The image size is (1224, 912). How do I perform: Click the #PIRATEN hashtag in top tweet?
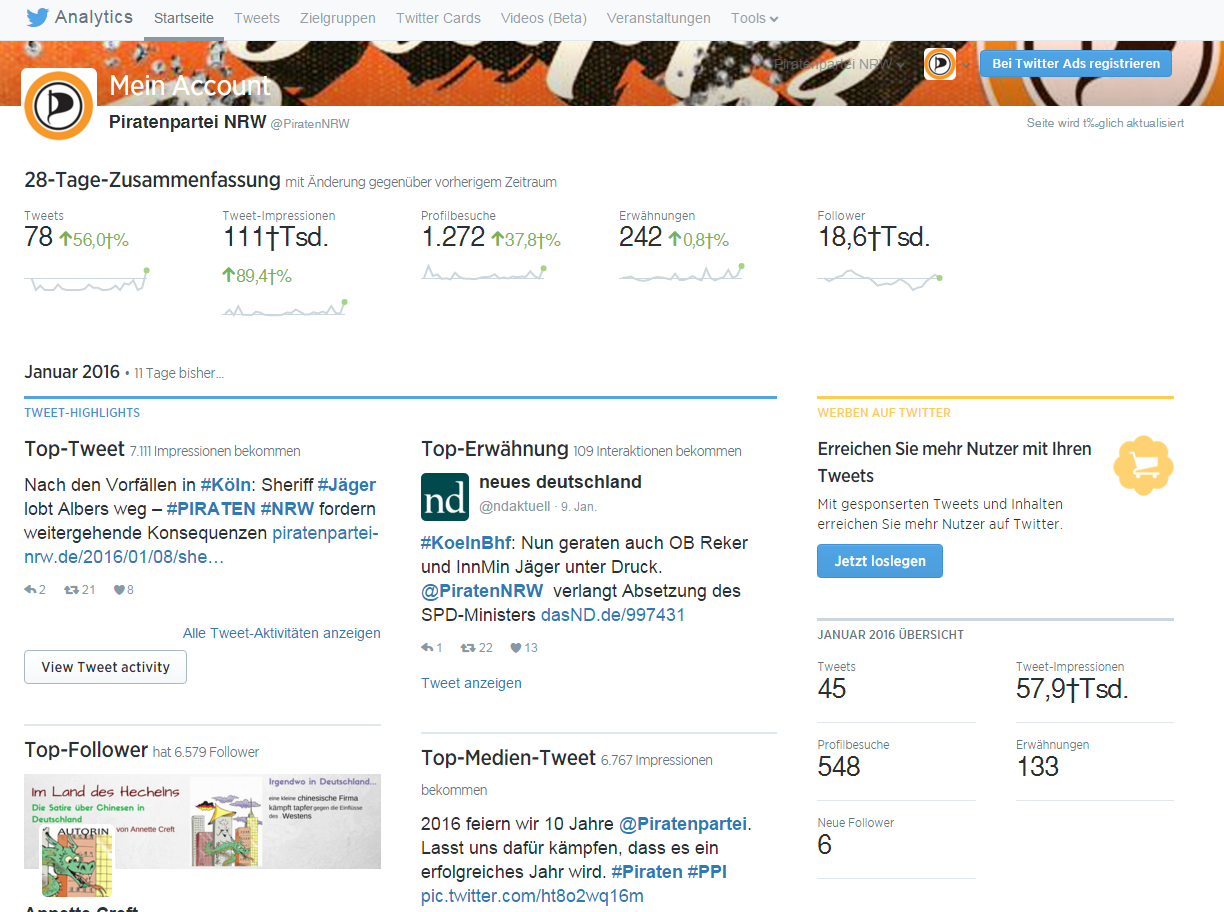click(211, 509)
